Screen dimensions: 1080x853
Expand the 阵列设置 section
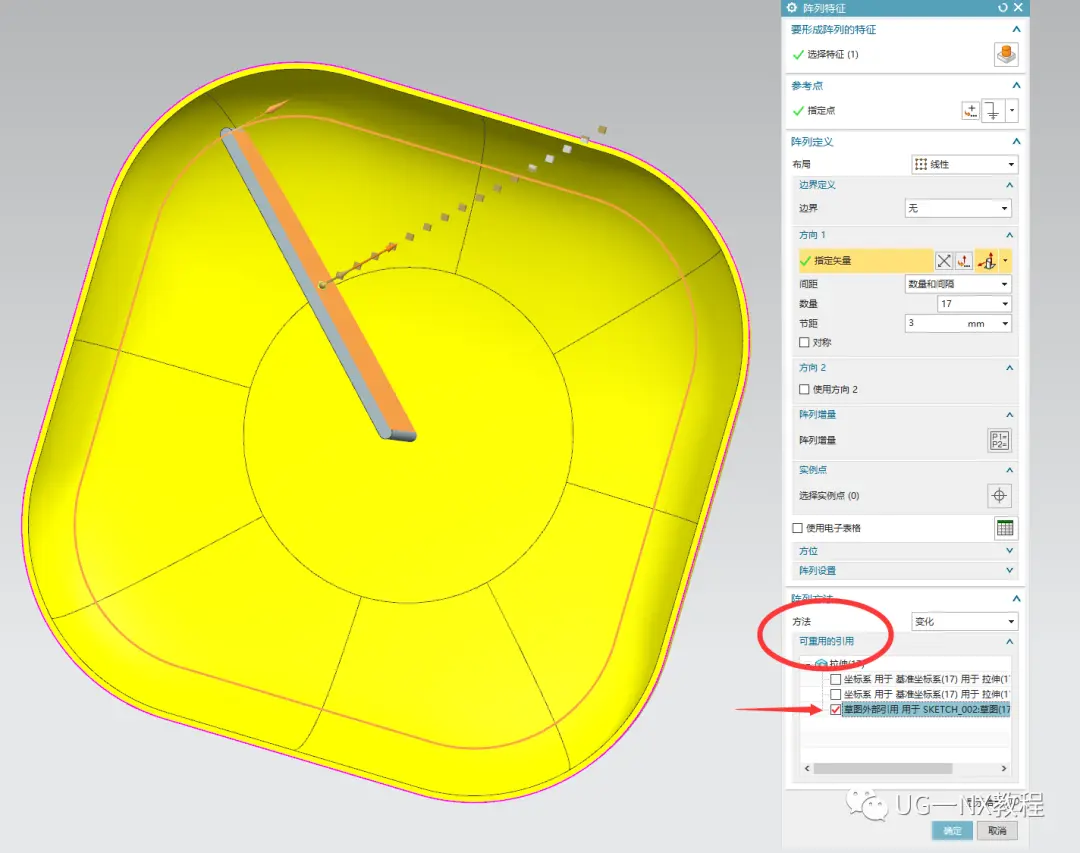point(1009,571)
